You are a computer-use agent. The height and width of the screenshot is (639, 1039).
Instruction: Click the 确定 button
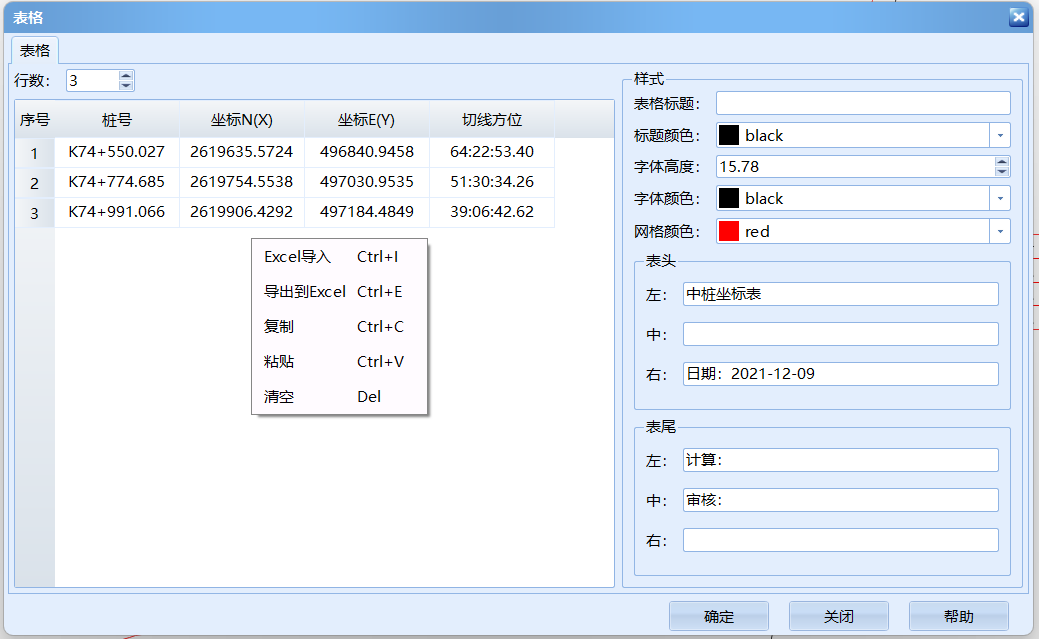click(718, 616)
